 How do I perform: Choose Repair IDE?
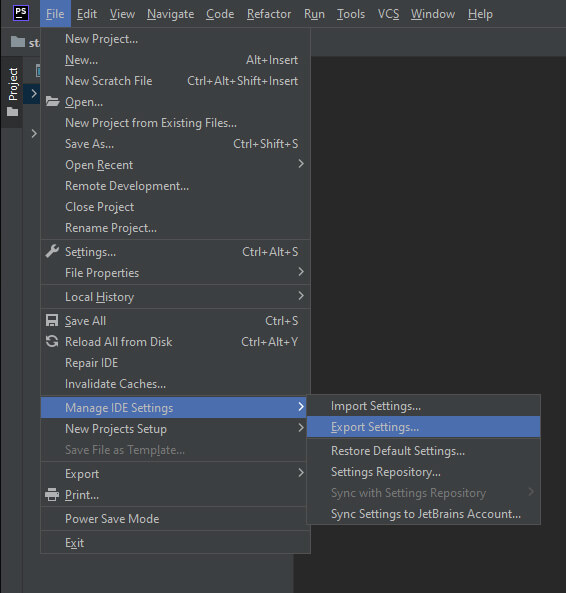[175, 363]
